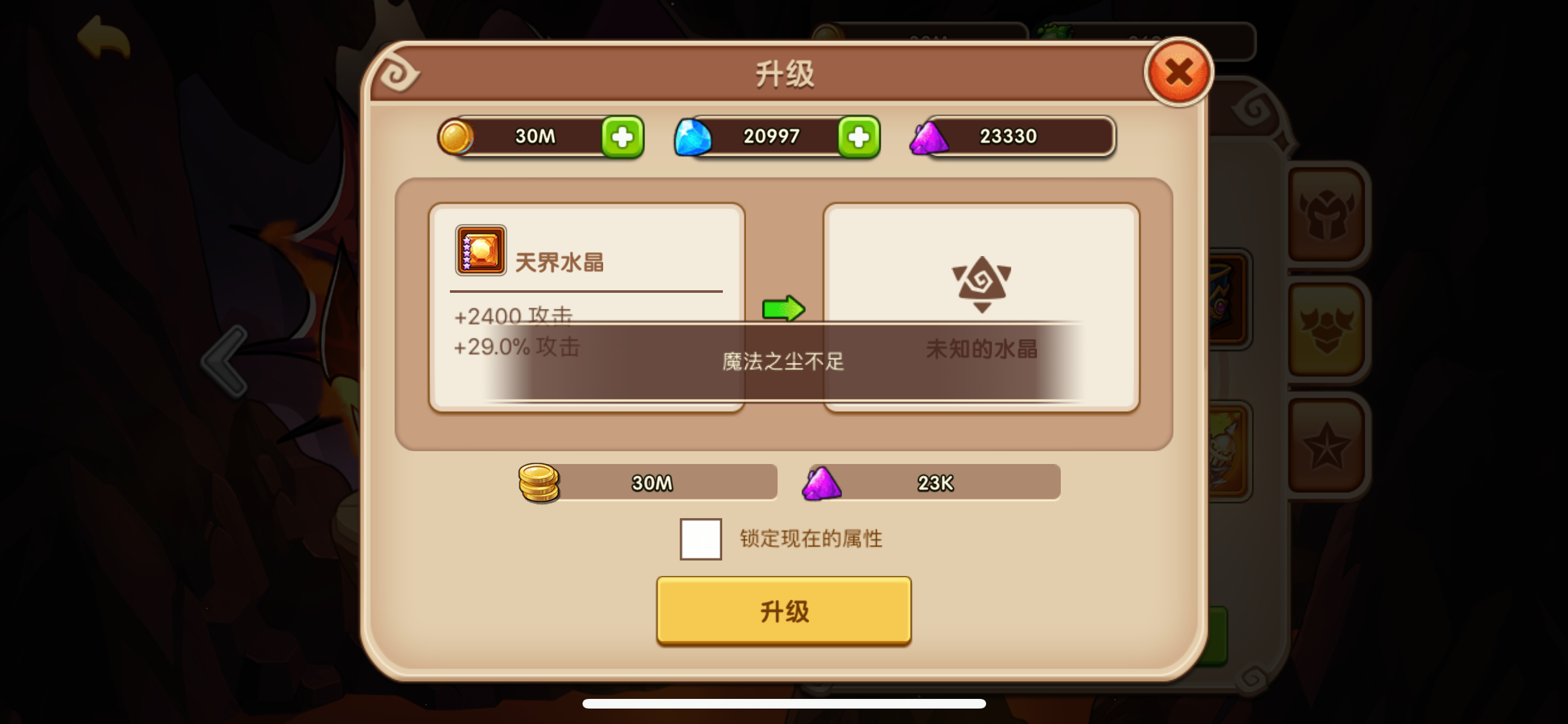Viewport: 1568px width, 724px height.
Task: Open the armor crest tab on right
Action: pyautogui.click(x=1327, y=330)
